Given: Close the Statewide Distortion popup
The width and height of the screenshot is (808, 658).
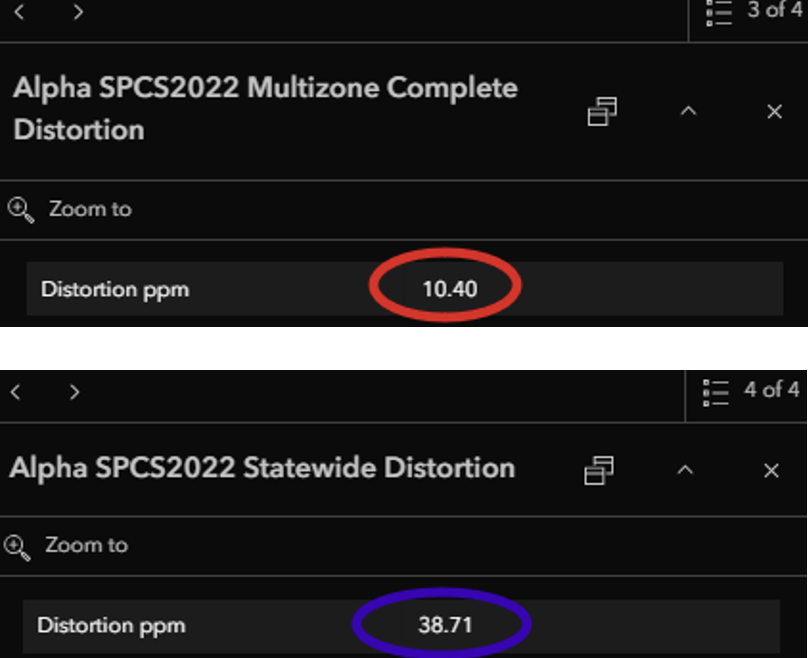Looking at the screenshot, I should [x=771, y=470].
